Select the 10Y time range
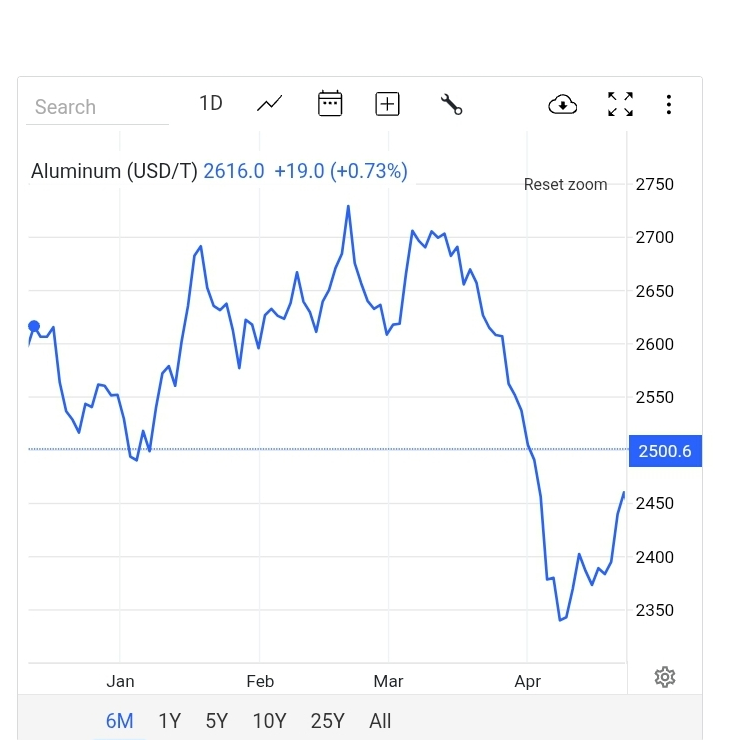The width and height of the screenshot is (737, 740). [x=269, y=721]
